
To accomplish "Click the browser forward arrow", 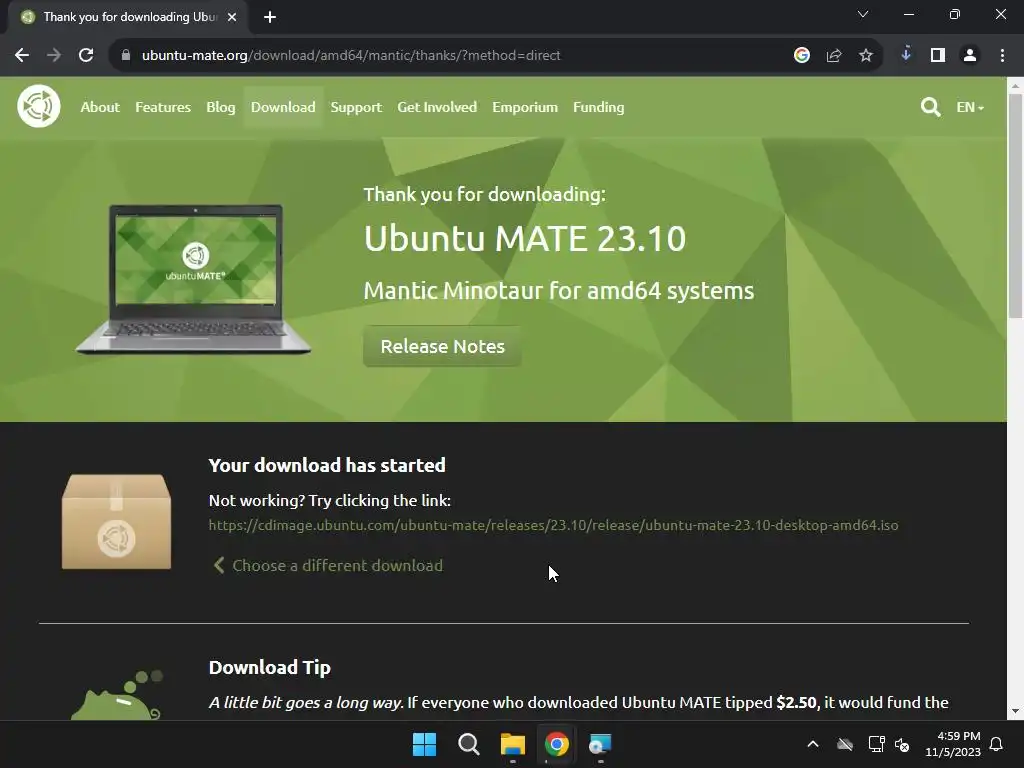I will 54,56.
